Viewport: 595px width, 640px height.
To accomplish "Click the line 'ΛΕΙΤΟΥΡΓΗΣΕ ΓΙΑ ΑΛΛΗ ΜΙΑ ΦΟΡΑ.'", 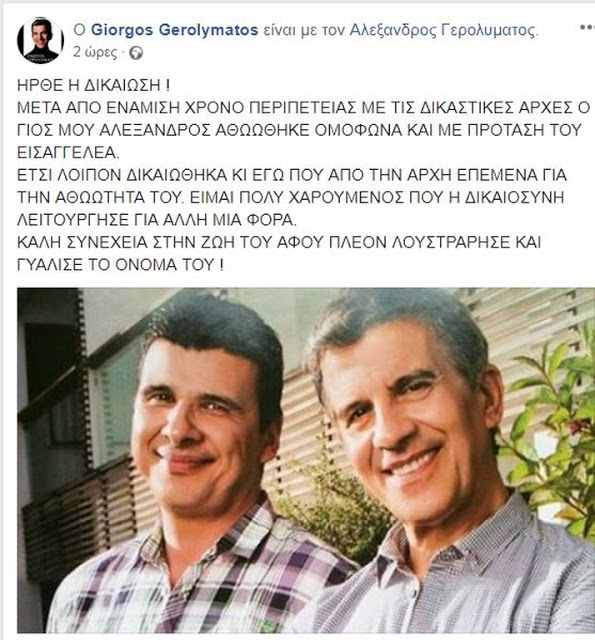I will (x=157, y=220).
